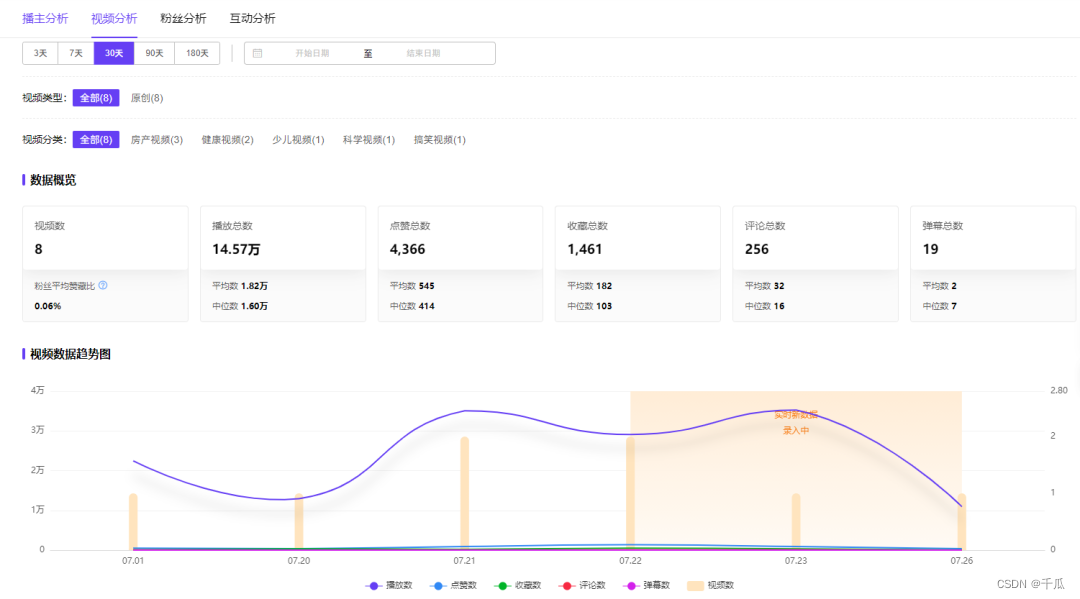Switch to the 粉丝分析 tab
This screenshot has width=1080, height=599.
pyautogui.click(x=183, y=19)
